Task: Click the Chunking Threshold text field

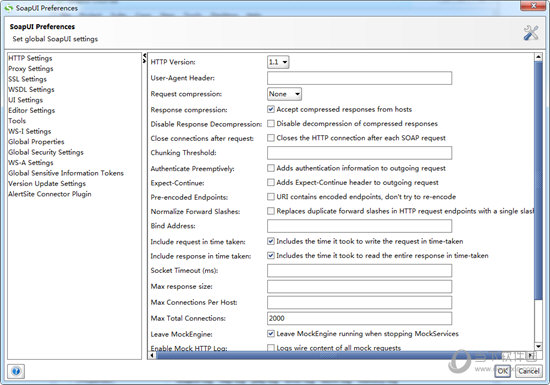Action: point(360,153)
